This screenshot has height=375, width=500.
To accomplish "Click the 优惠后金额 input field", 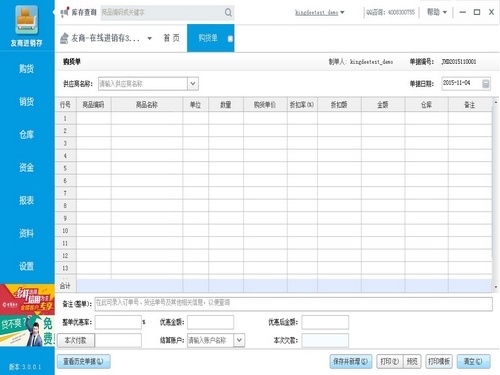I will pyautogui.click(x=325, y=322).
